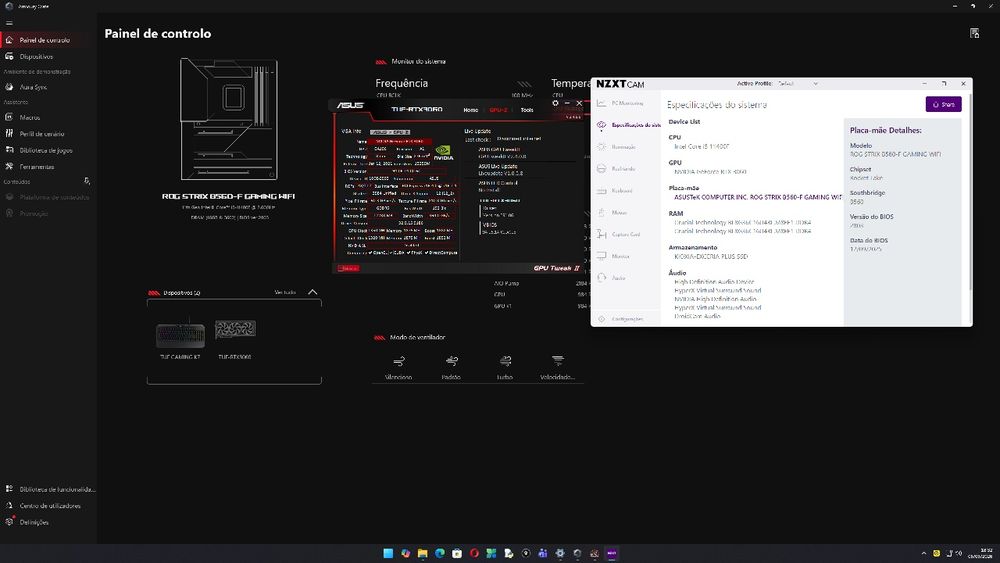Select Velocidade fan mode
This screenshot has width=1000, height=563.
(558, 369)
